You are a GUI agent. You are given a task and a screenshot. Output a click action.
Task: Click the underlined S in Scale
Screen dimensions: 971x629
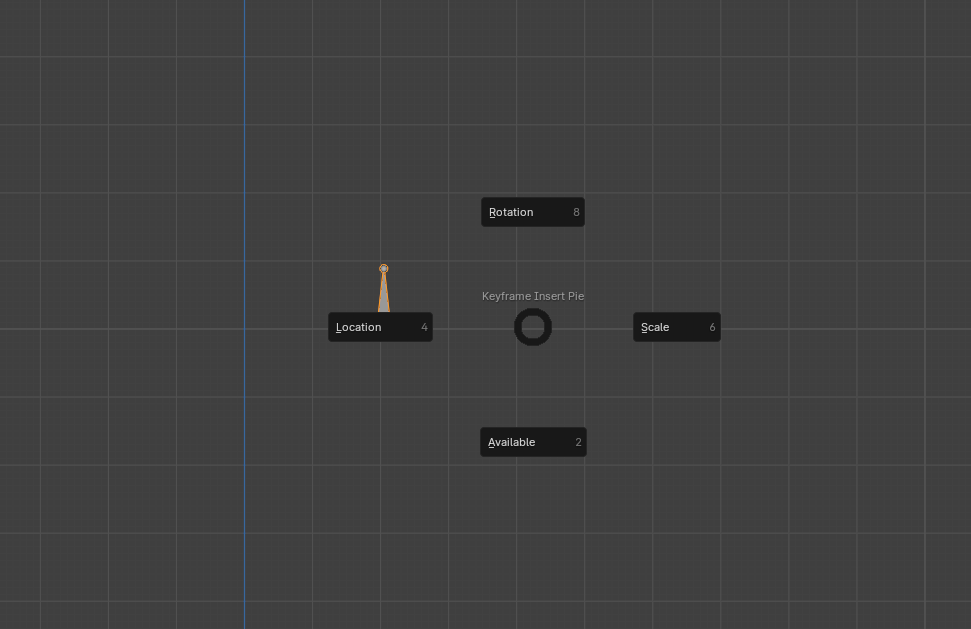pos(644,327)
